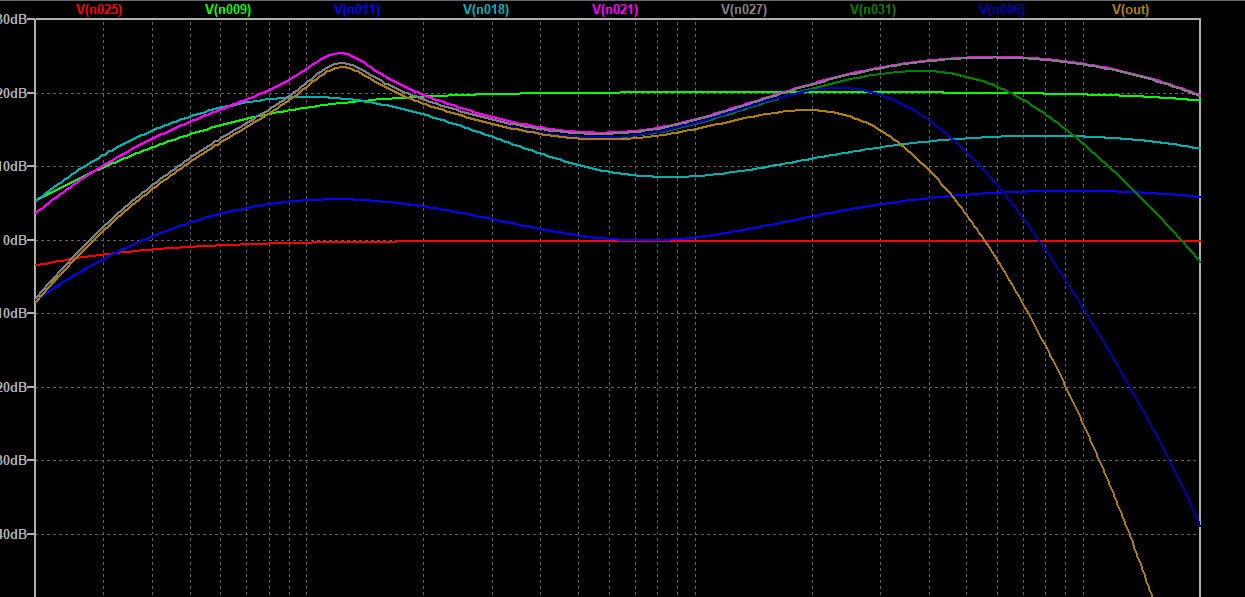Image resolution: width=1245 pixels, height=597 pixels.
Task: Click the 10dB vertical axis label
Action: point(12,166)
